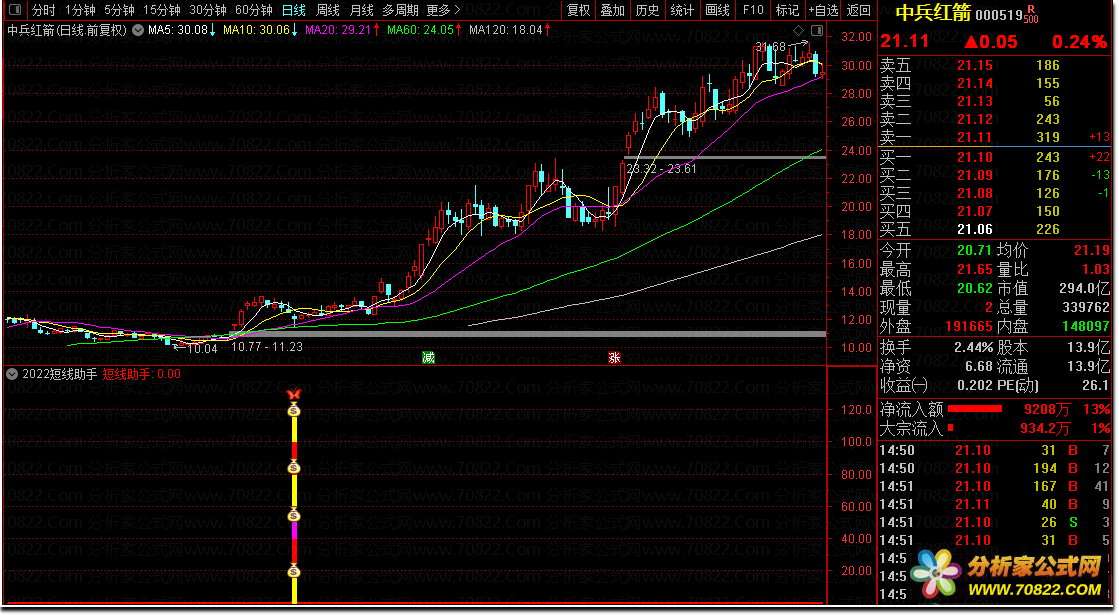The image size is (1119, 615).
Task: Click the panel layout icon before 分时
Action: tap(14, 10)
